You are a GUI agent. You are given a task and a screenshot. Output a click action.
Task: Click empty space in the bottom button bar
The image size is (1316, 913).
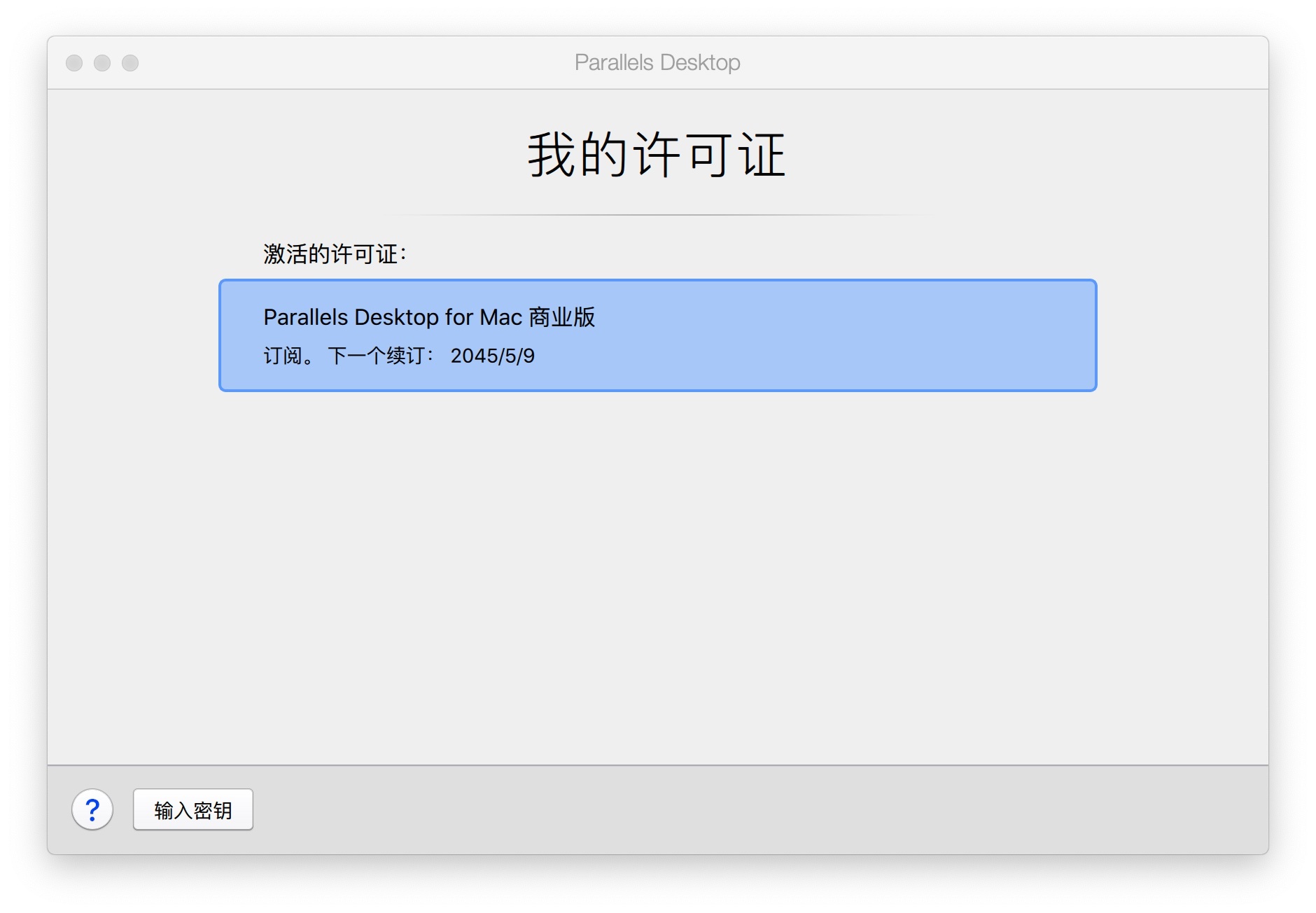click(x=770, y=810)
